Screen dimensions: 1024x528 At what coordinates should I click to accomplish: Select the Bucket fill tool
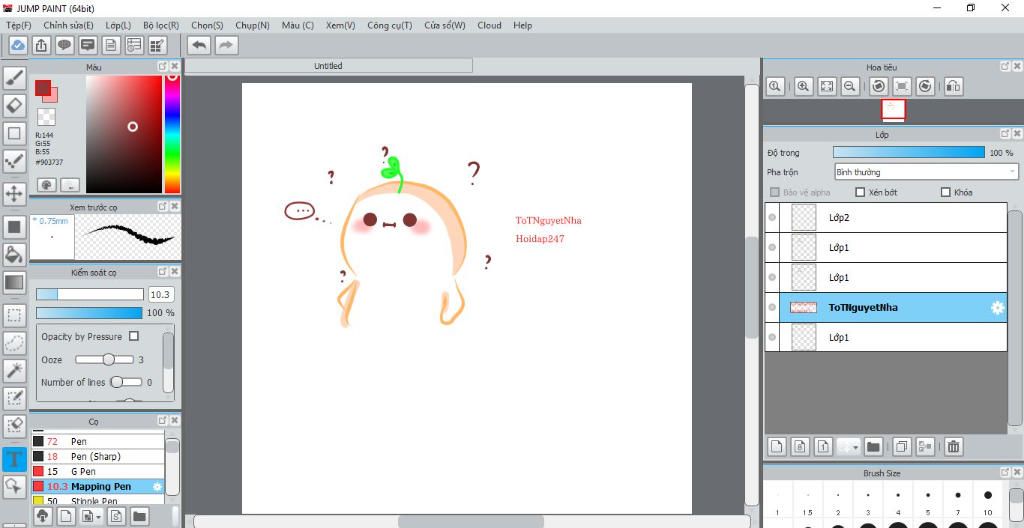(x=14, y=254)
